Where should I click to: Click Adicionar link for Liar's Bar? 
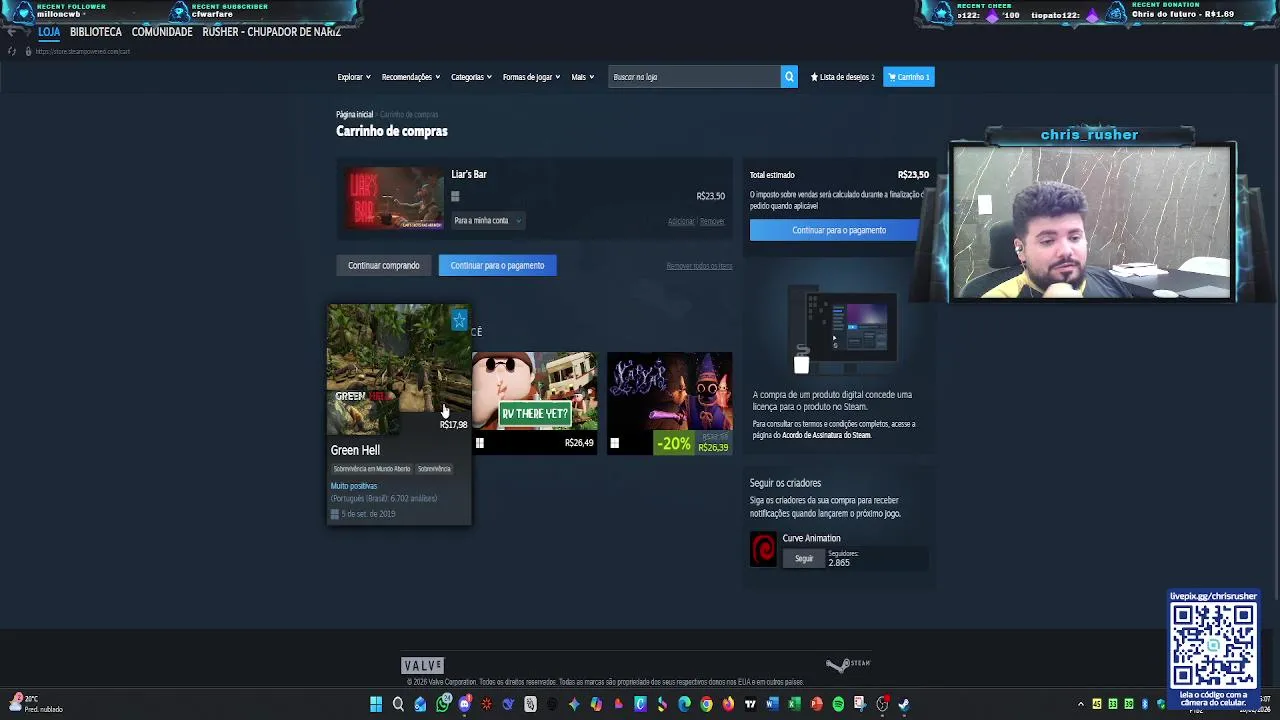click(x=681, y=221)
